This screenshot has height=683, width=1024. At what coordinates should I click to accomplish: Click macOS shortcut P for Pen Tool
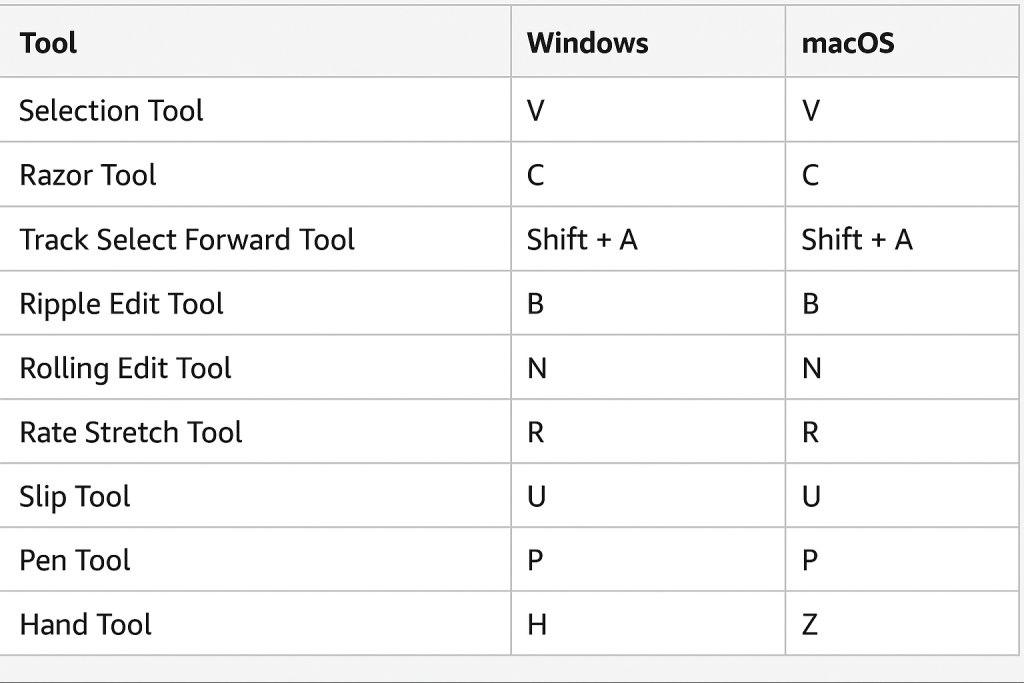pos(810,560)
